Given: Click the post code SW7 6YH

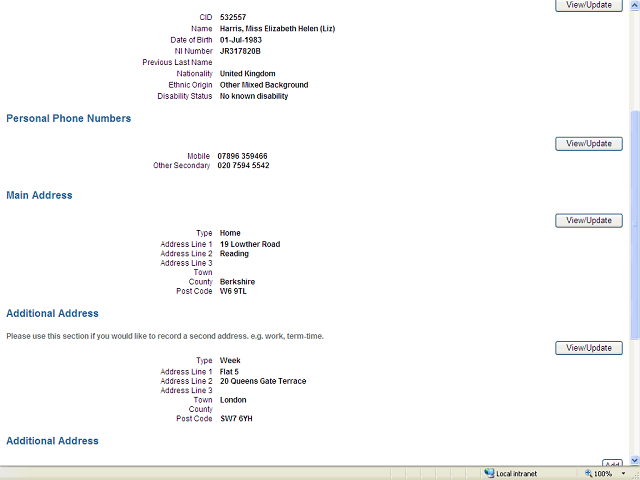Looking at the screenshot, I should tap(236, 419).
